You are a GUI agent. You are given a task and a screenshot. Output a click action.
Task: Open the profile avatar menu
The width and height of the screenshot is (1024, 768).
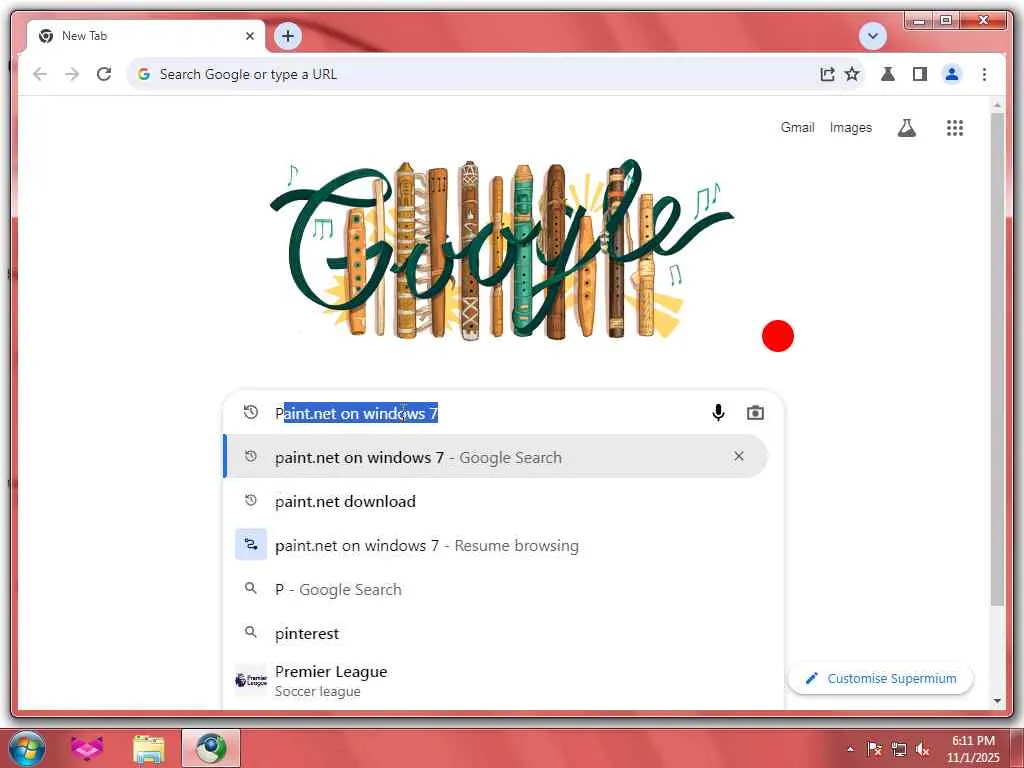coord(952,74)
